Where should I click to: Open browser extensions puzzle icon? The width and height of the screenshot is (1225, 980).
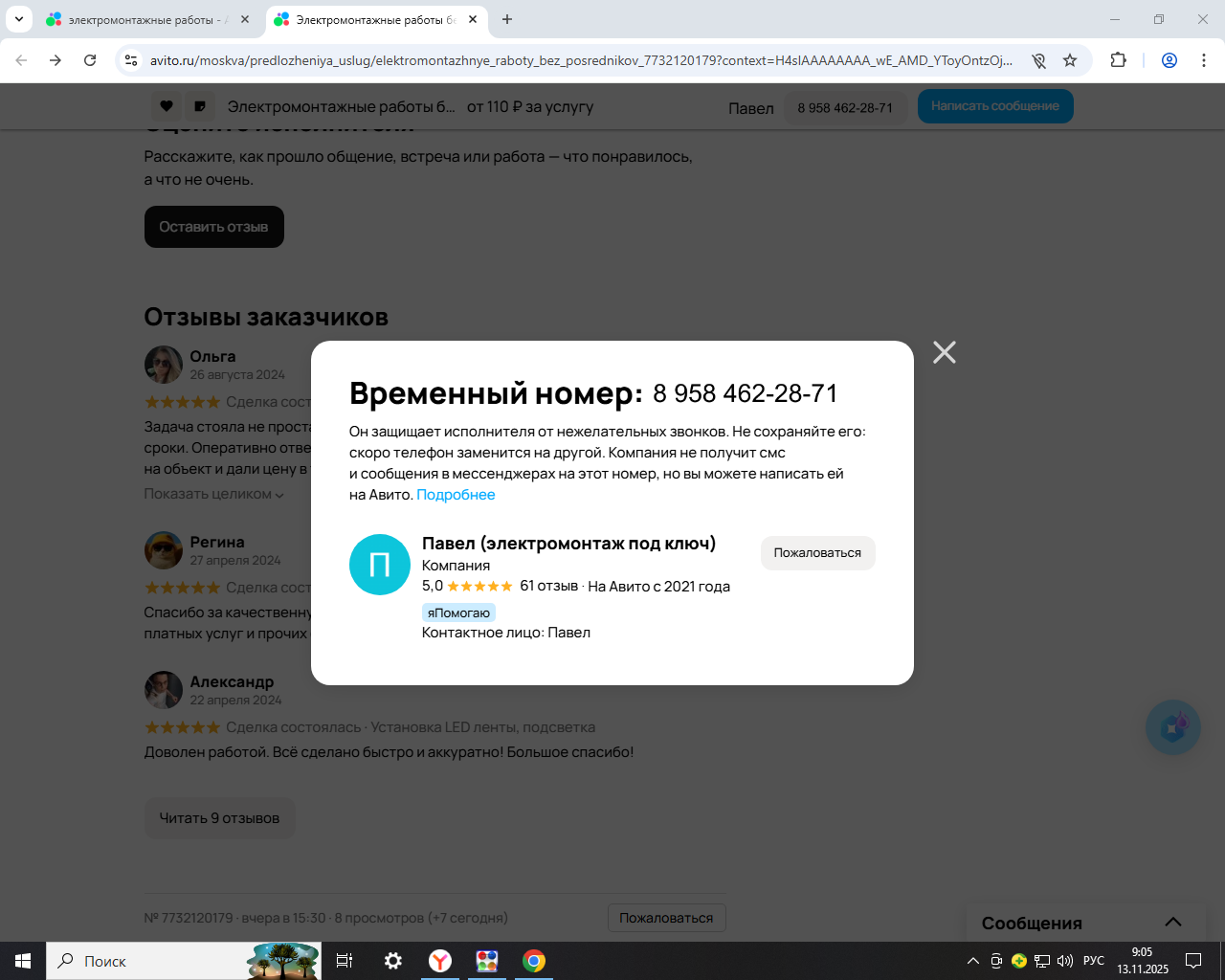click(1118, 60)
